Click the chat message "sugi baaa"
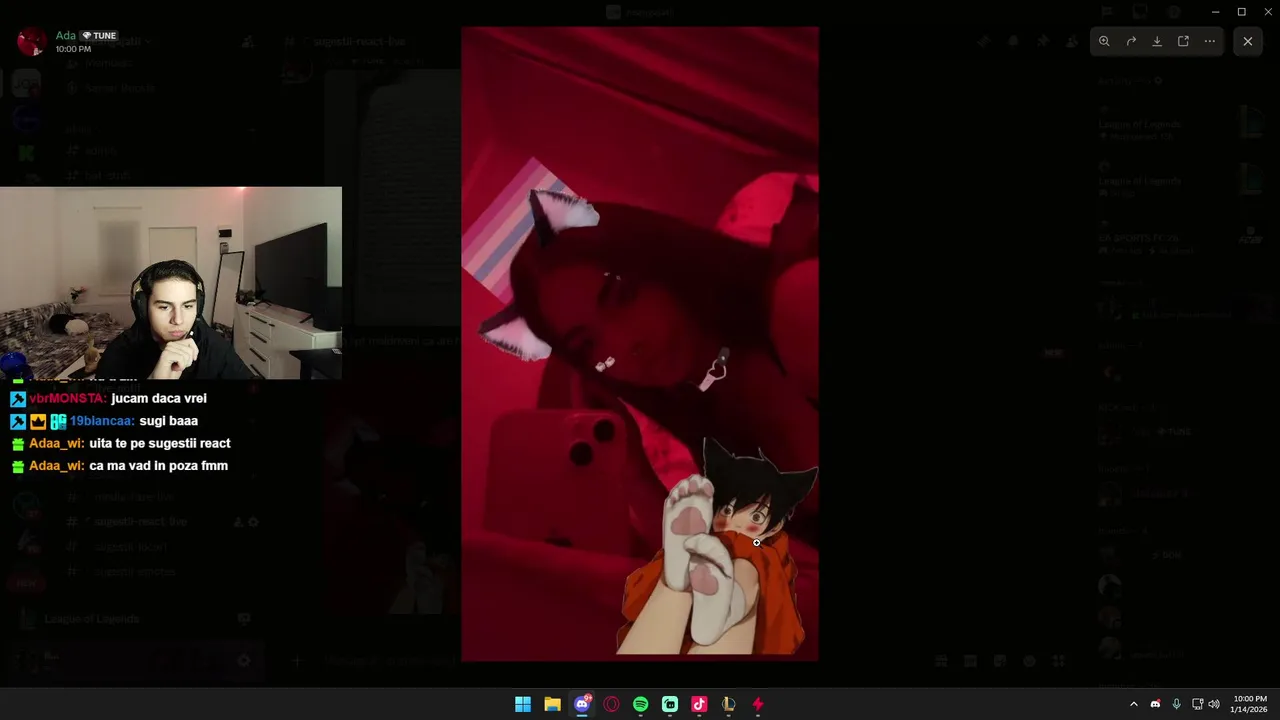The width and height of the screenshot is (1280, 720). tap(168, 421)
